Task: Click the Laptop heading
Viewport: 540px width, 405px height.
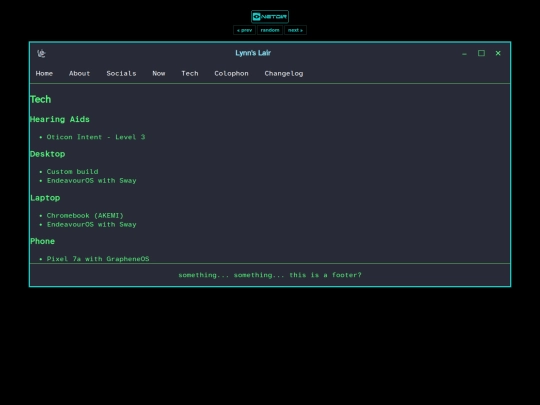Action: pyautogui.click(x=45, y=198)
